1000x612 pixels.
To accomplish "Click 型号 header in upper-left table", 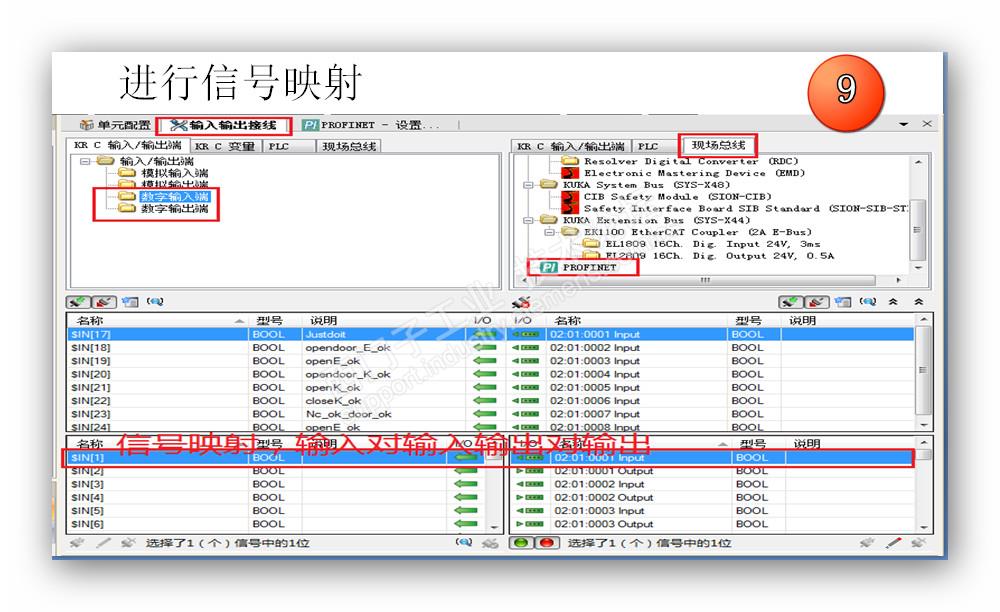I will tap(270, 320).
